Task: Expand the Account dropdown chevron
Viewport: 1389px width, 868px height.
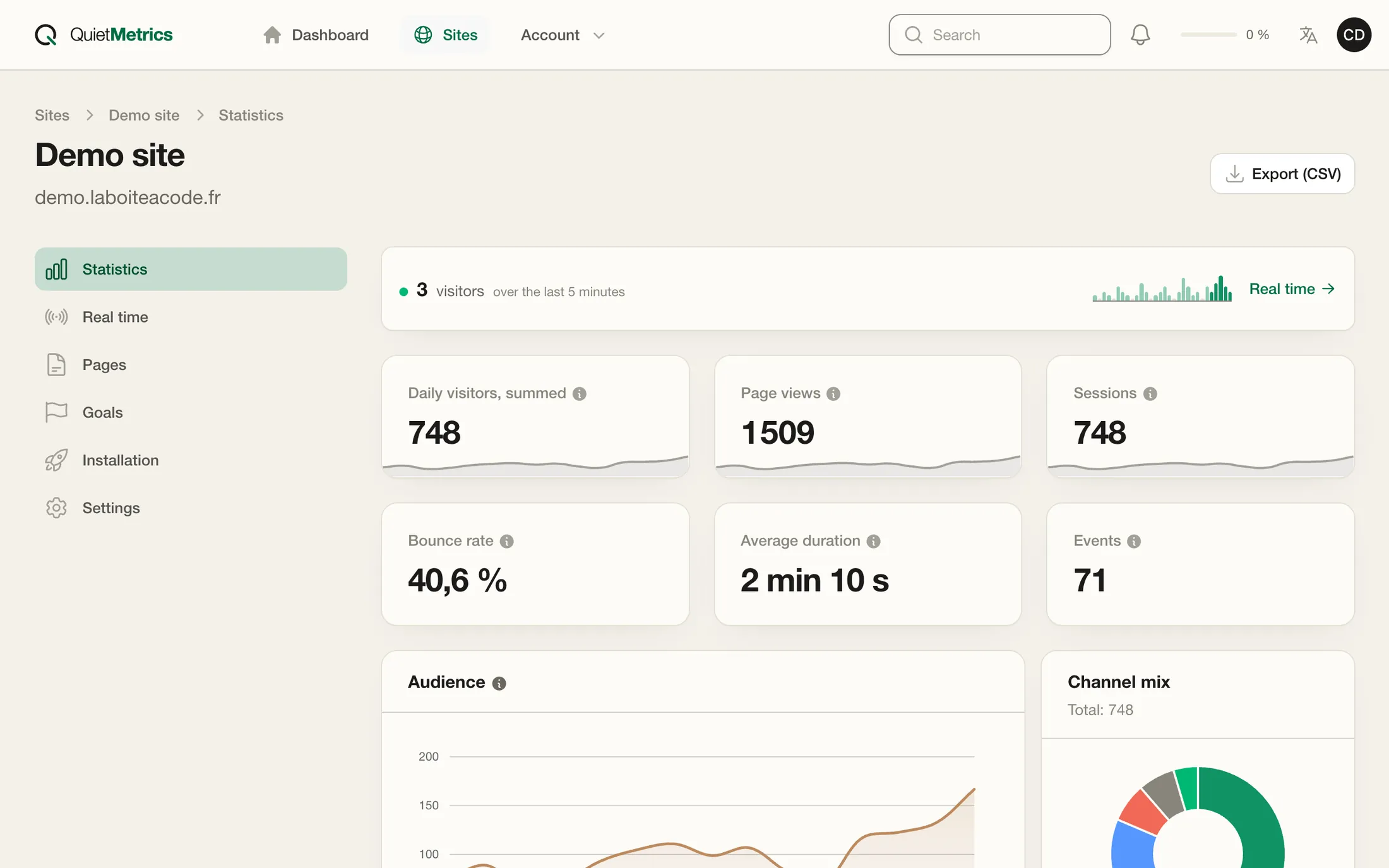Action: click(599, 35)
